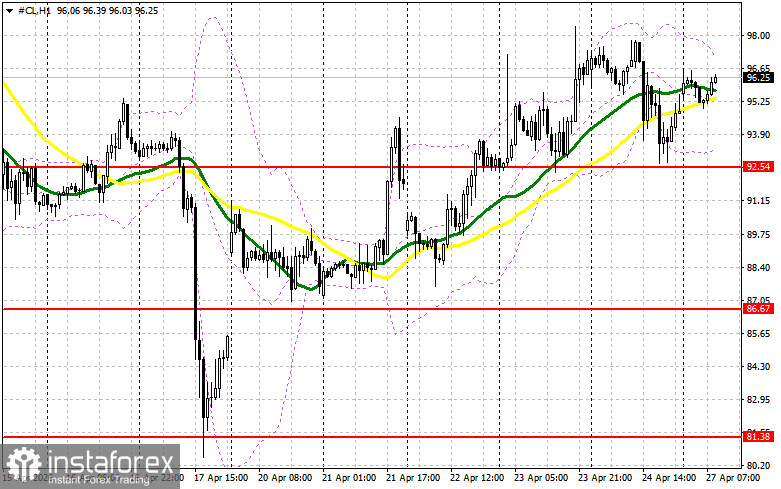Select the red horizontal line at 86.67
The width and height of the screenshot is (781, 489).
pyautogui.click(x=373, y=309)
